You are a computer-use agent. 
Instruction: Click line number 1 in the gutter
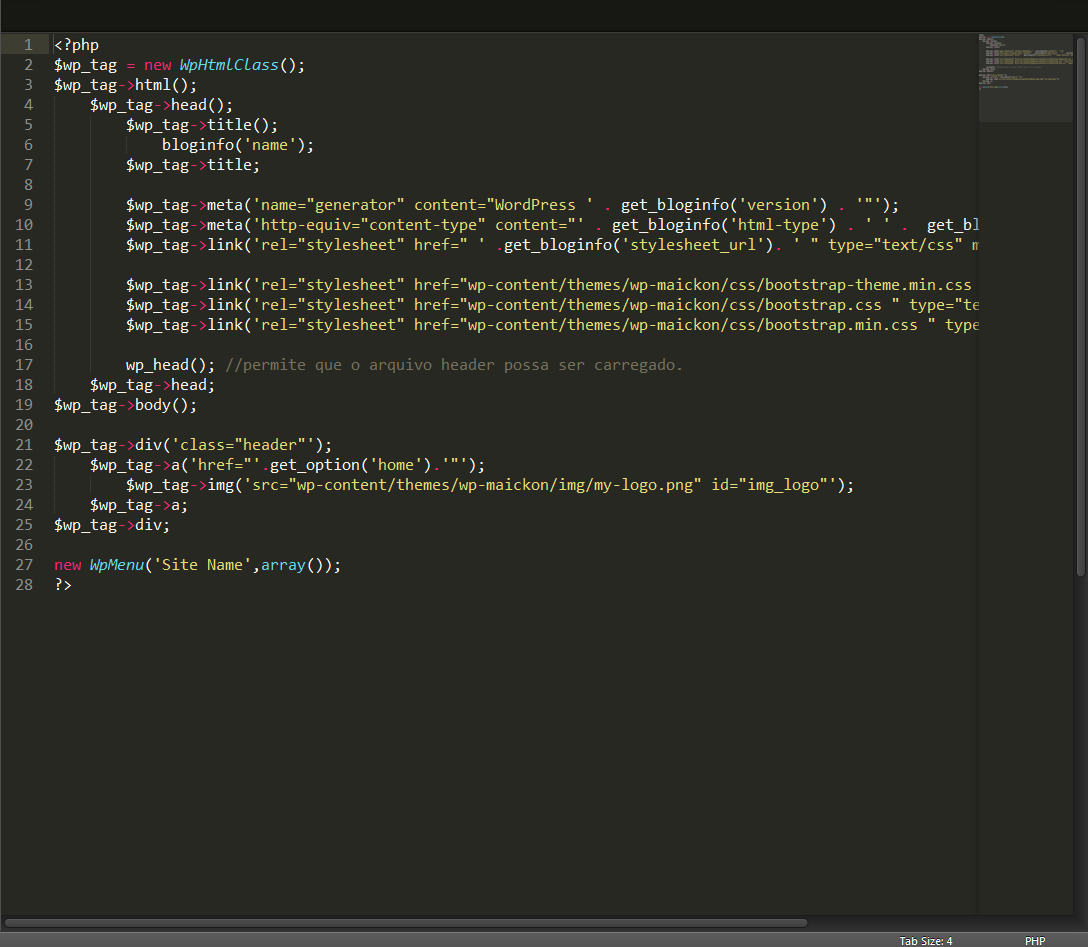tap(28, 45)
